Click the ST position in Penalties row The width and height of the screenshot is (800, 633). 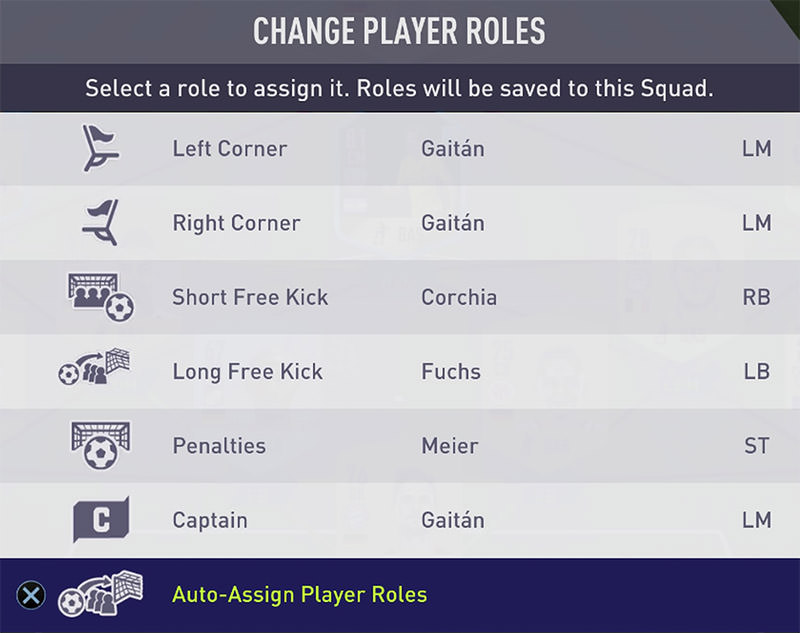[757, 446]
